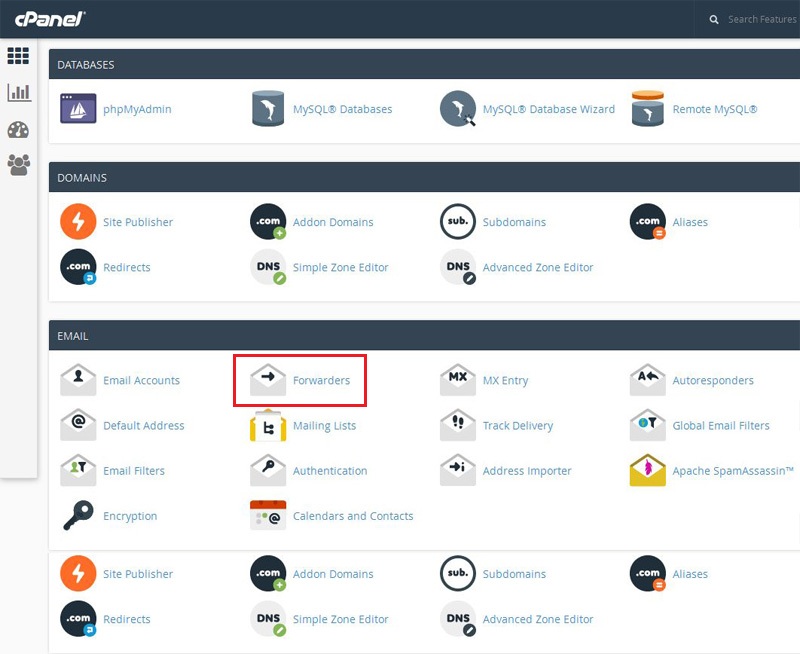Open the Mailing Lists link

tap(324, 425)
